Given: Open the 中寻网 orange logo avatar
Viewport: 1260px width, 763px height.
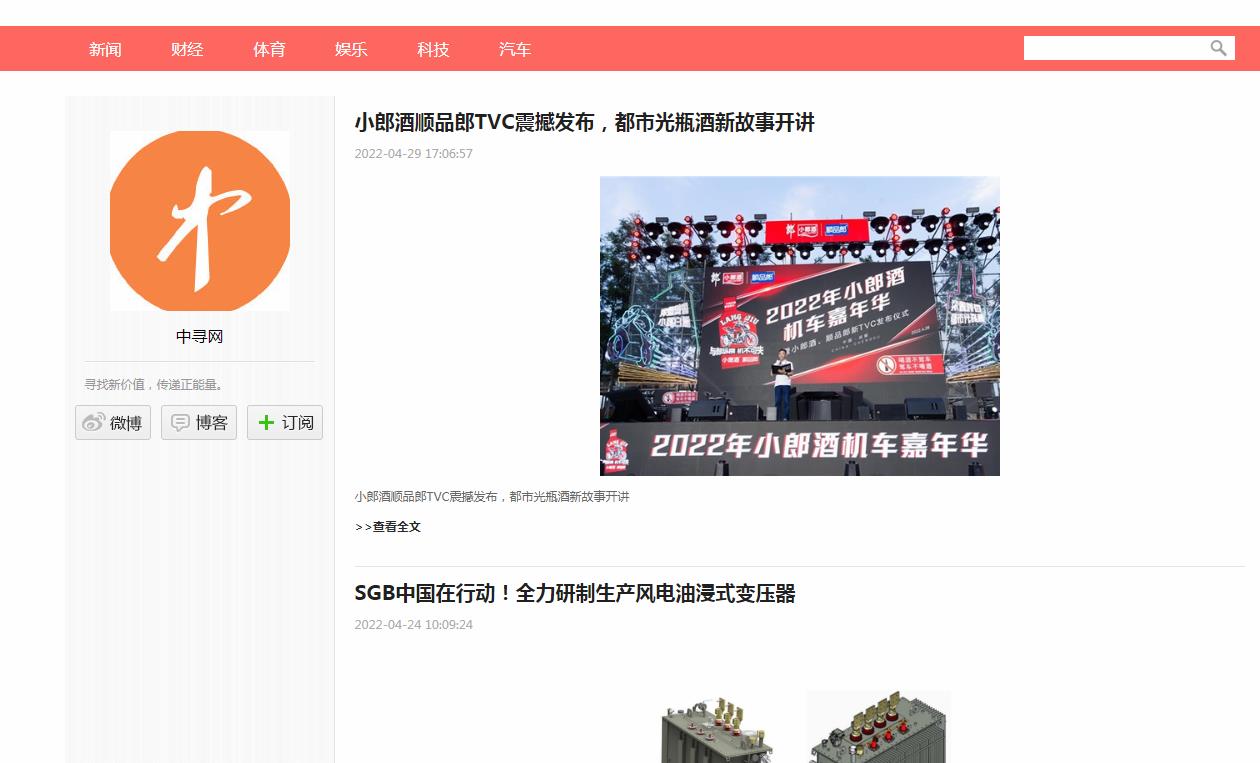Looking at the screenshot, I should coord(200,221).
